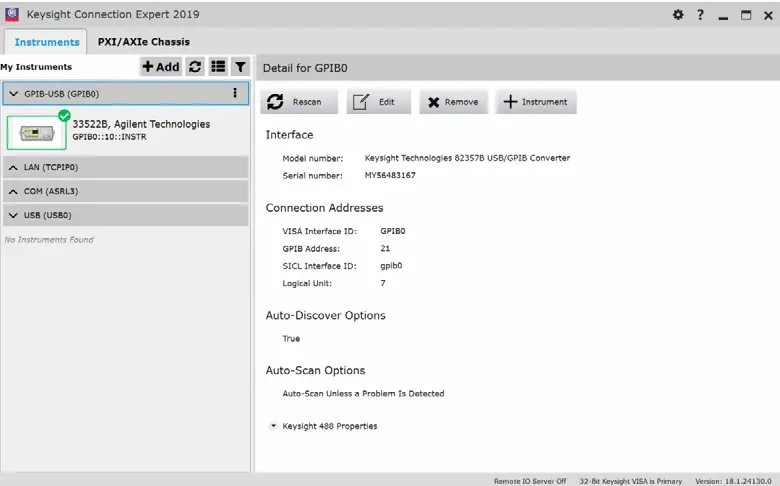780x486 pixels.
Task: Click the + Instrument button
Action: (536, 102)
